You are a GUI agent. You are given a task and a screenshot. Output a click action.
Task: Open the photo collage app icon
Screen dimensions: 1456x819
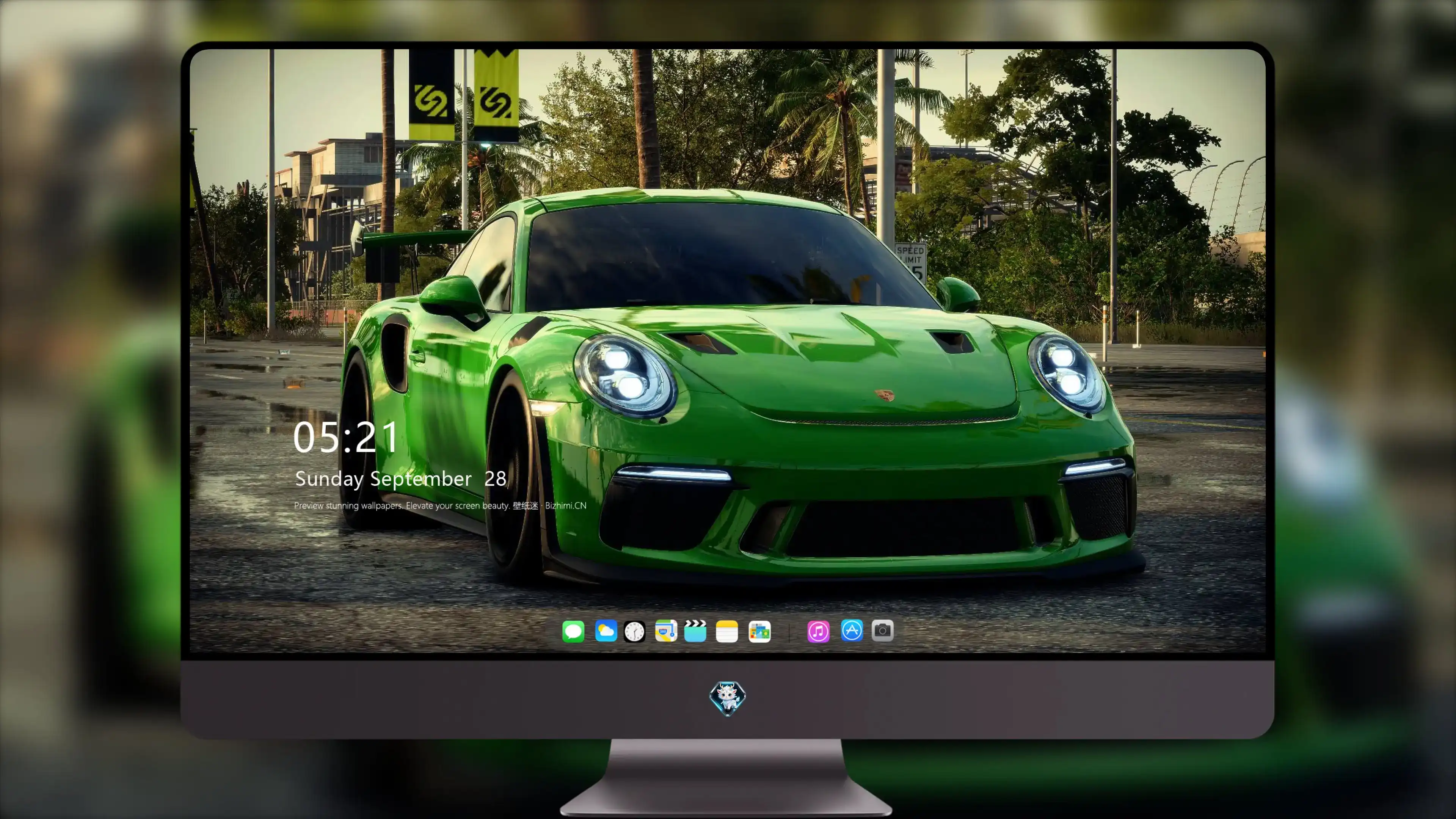[x=759, y=631]
